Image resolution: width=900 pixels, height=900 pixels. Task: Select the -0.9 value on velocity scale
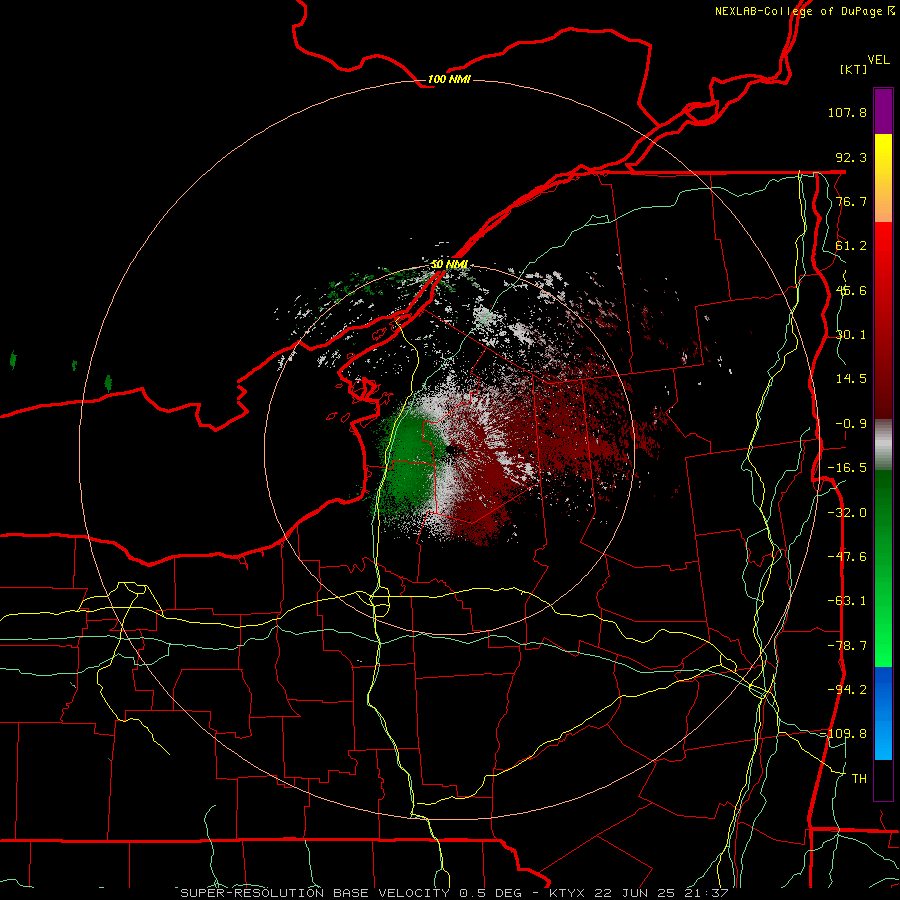[851, 424]
